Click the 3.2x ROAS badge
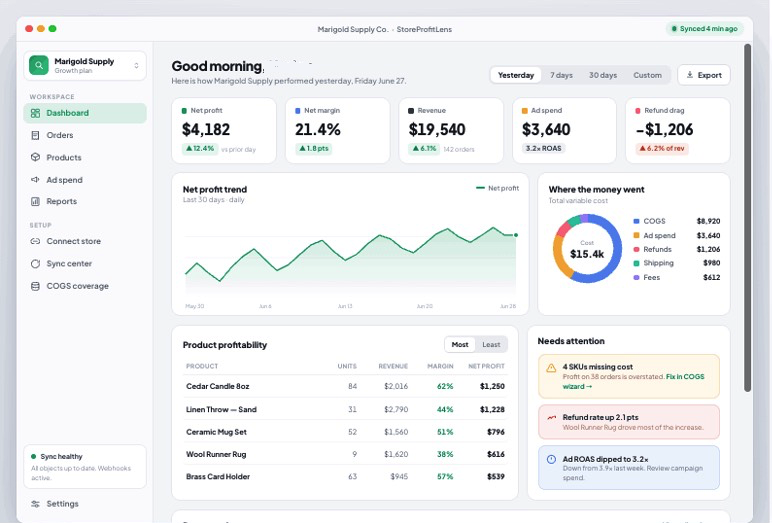Image resolution: width=772 pixels, height=523 pixels. (x=544, y=149)
